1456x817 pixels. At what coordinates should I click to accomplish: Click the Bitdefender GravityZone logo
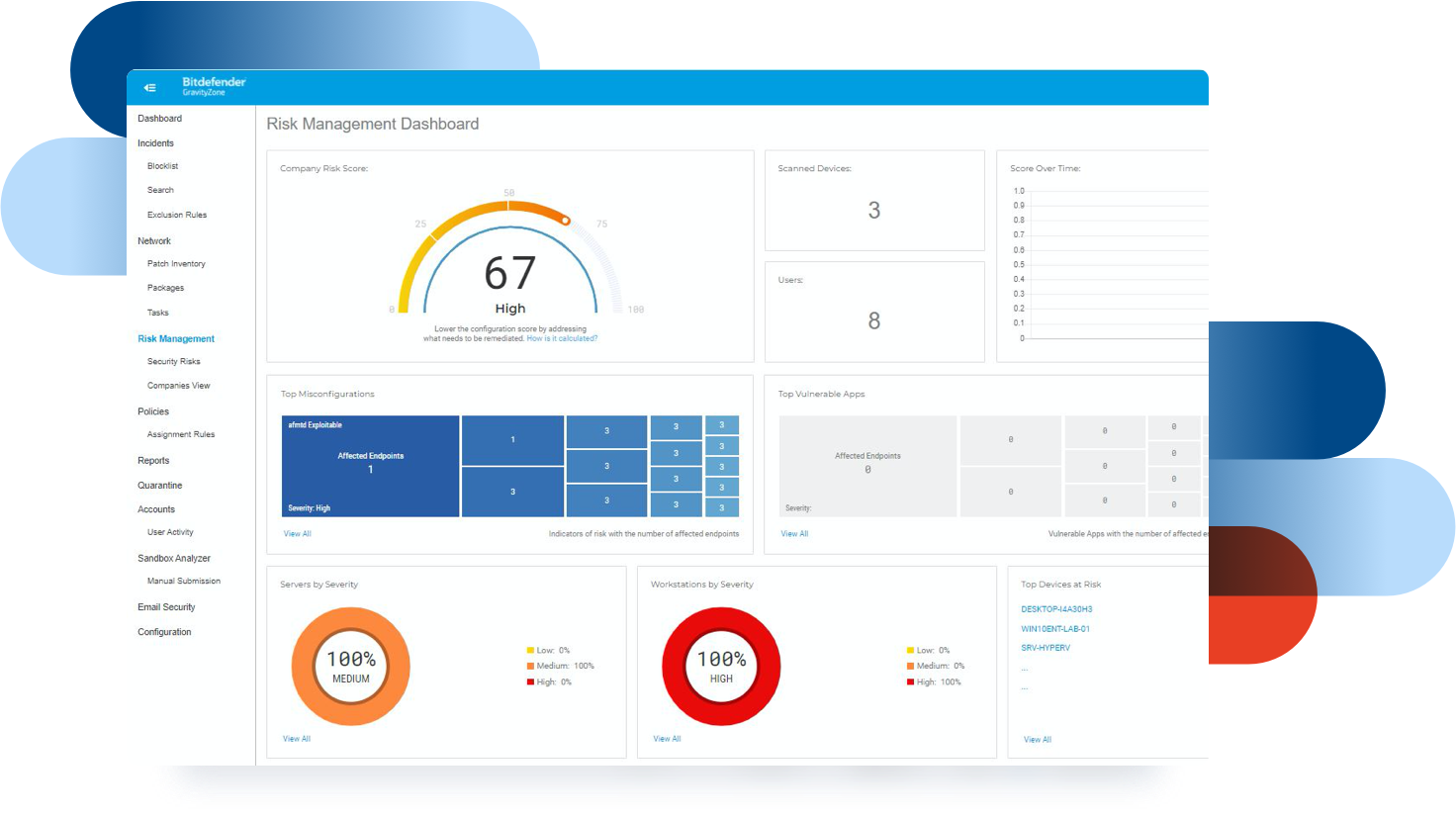[213, 87]
